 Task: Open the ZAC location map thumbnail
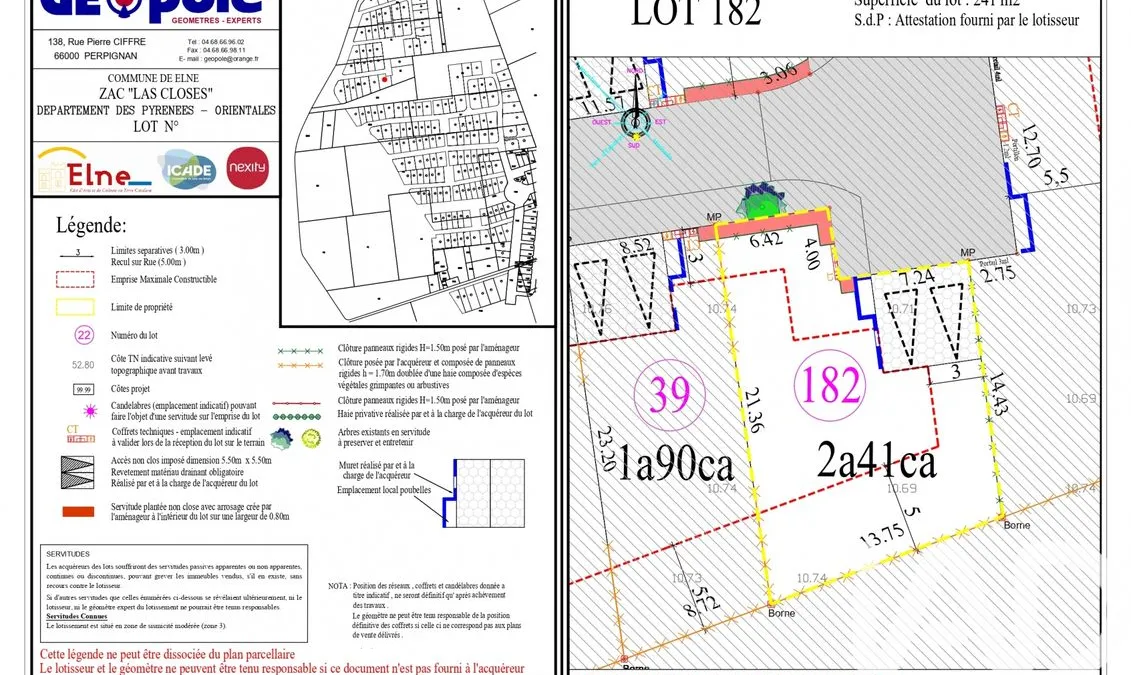click(418, 163)
